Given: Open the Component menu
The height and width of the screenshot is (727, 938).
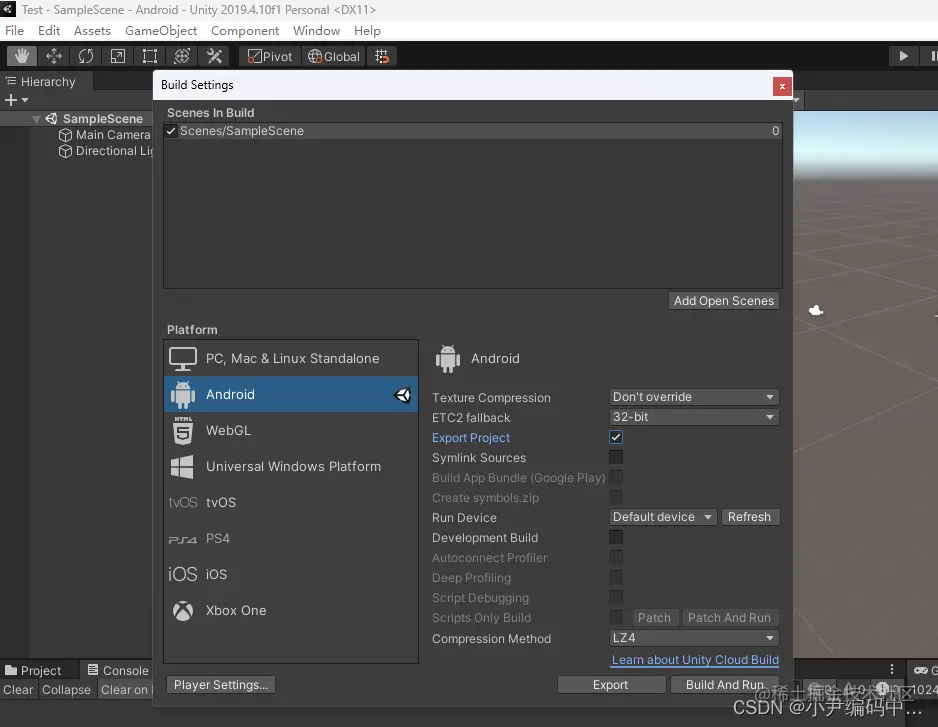Looking at the screenshot, I should point(245,31).
